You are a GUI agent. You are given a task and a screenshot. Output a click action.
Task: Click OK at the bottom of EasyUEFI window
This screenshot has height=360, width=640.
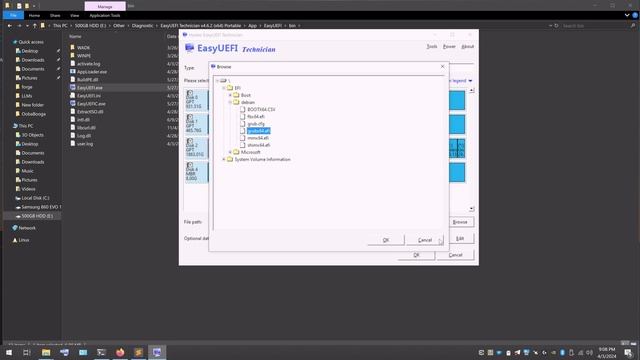coord(416,255)
